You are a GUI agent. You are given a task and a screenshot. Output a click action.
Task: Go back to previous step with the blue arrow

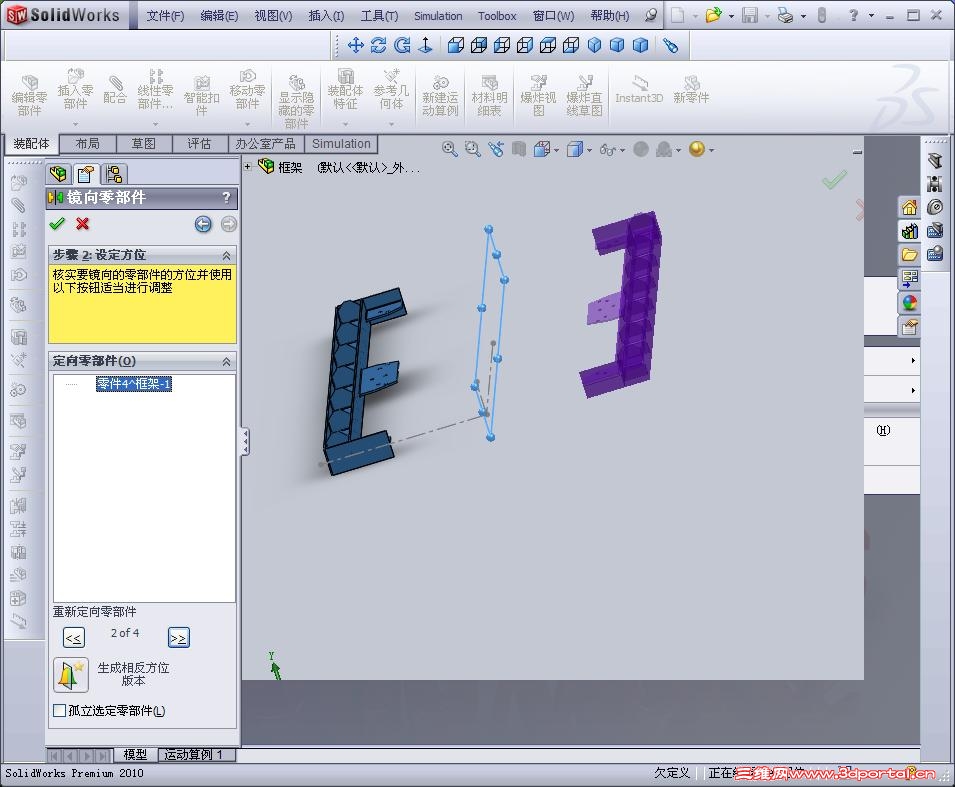[203, 224]
